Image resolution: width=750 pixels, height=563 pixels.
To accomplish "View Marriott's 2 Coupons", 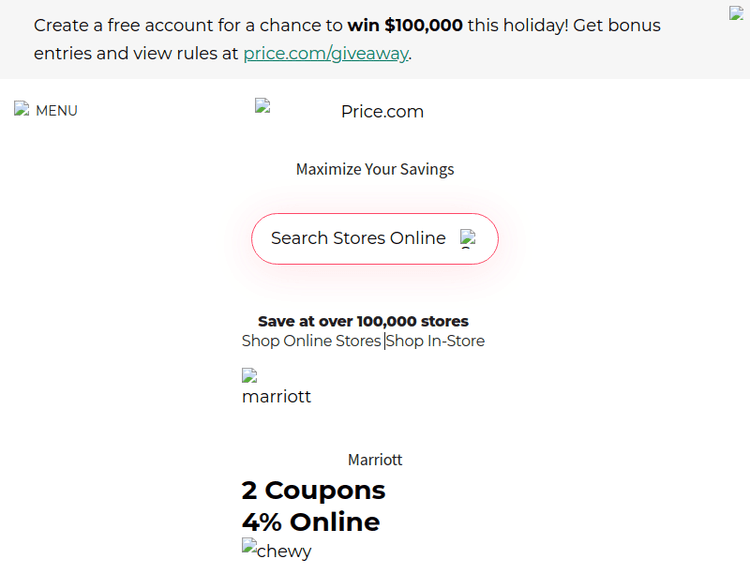I will [x=313, y=490].
